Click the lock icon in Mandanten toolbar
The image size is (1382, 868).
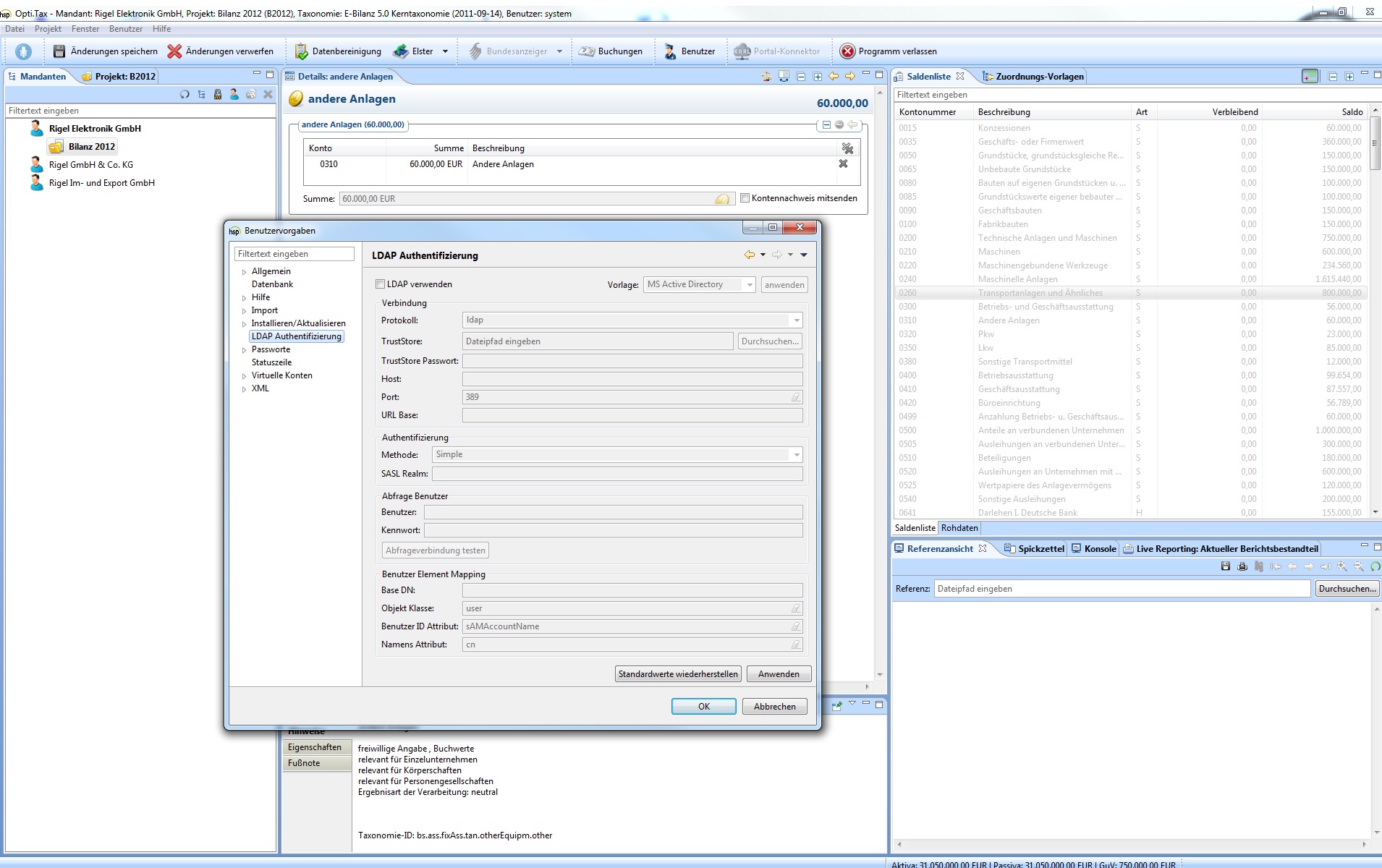pyautogui.click(x=218, y=94)
